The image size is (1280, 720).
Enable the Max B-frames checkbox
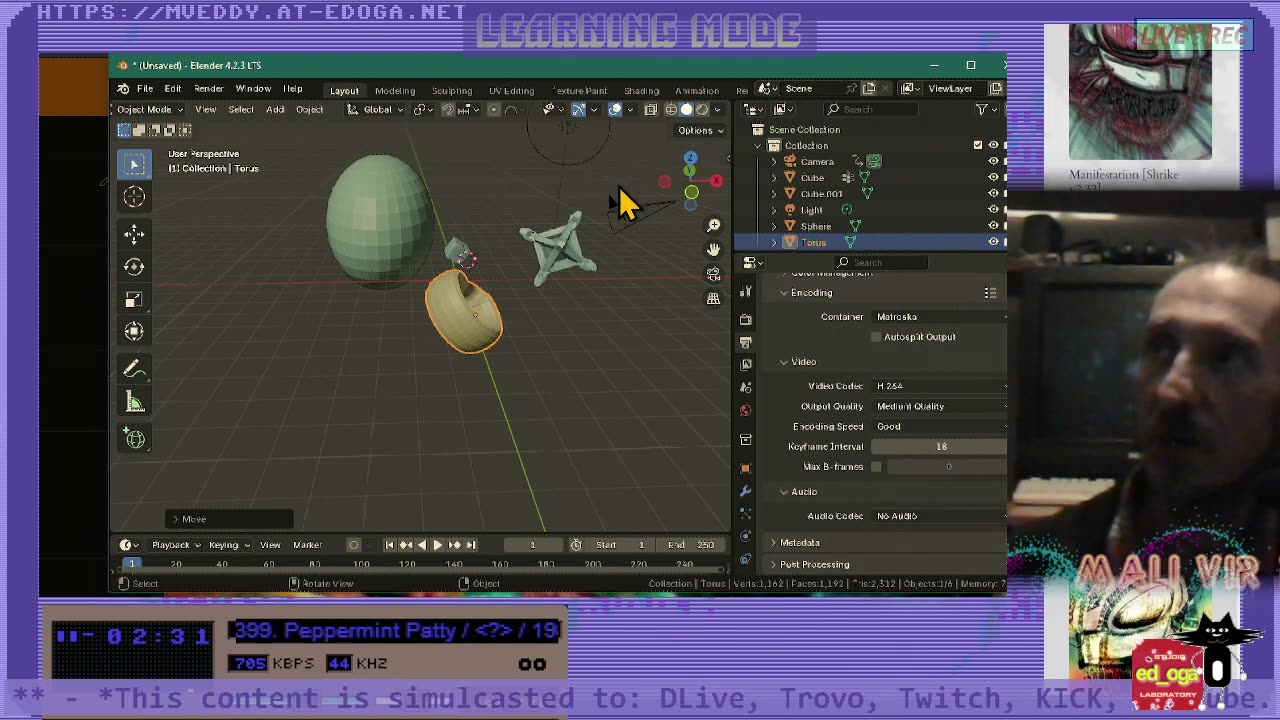876,467
